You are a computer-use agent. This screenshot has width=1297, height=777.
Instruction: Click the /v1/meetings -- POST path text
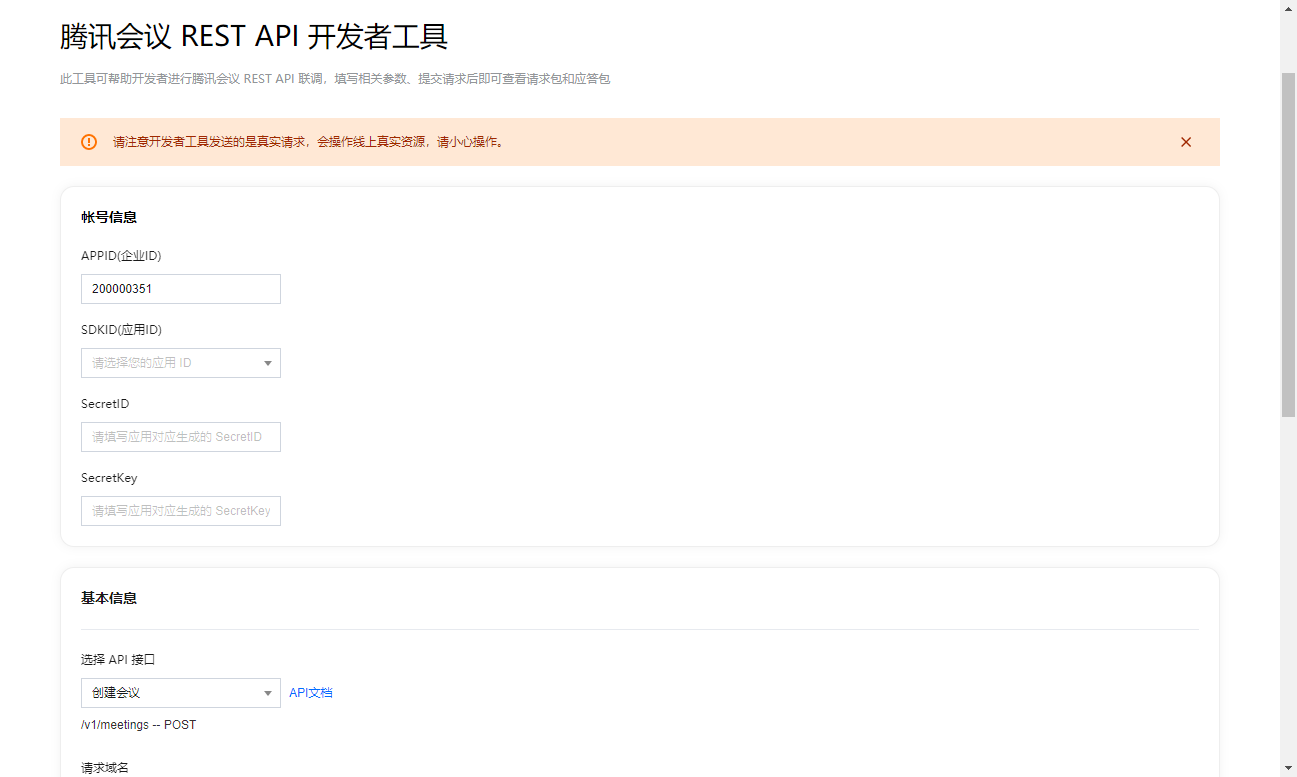click(139, 725)
